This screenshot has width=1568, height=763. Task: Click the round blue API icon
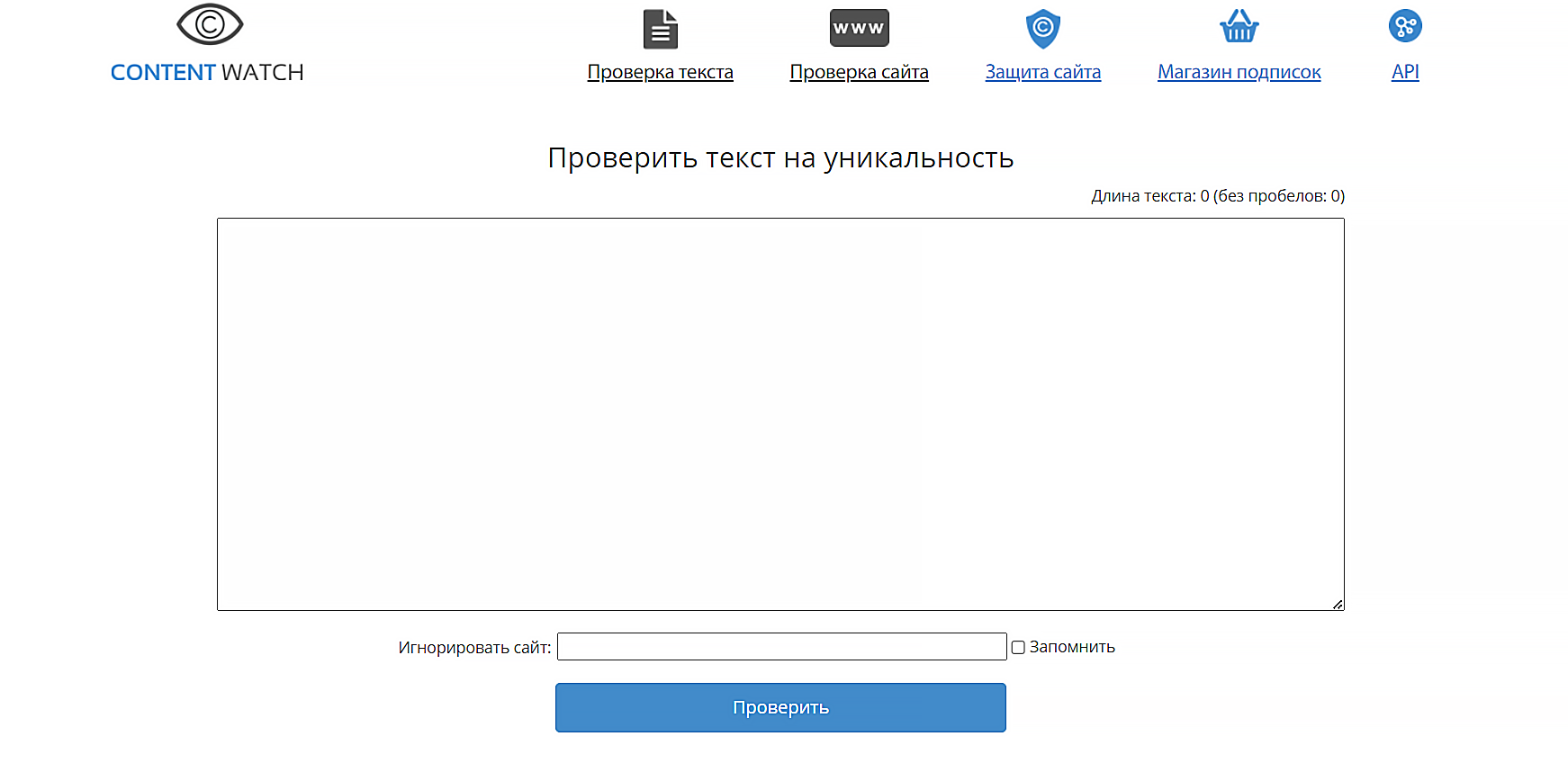point(1405,26)
